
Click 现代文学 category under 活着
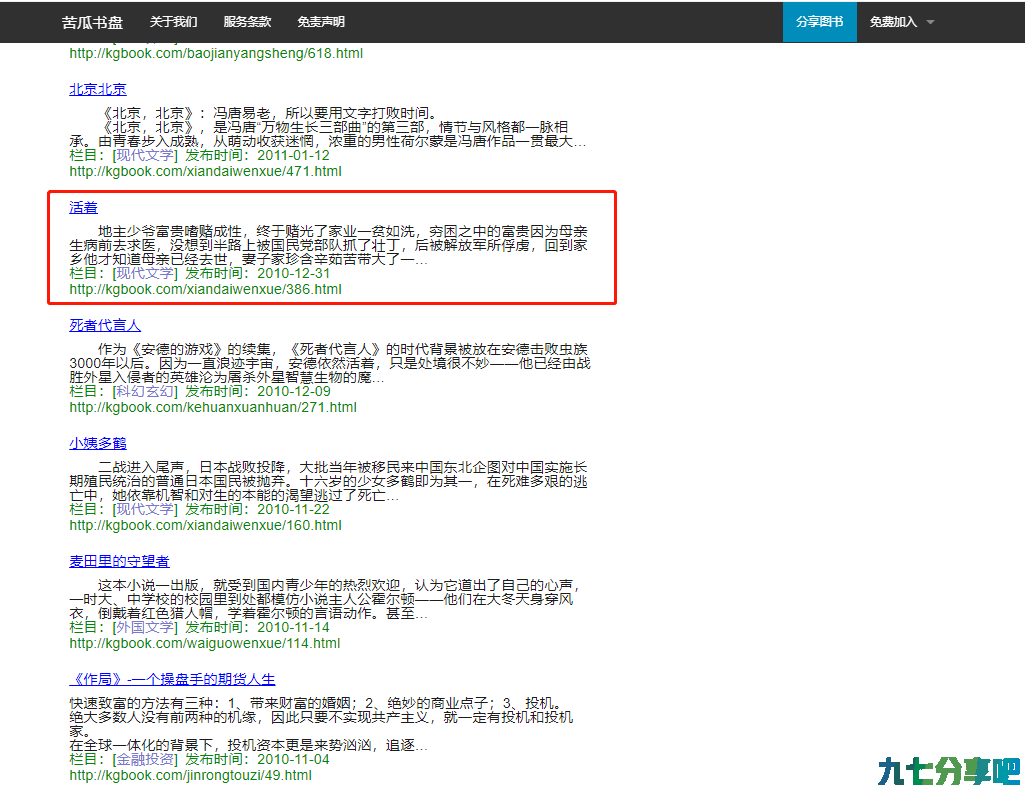(145, 273)
